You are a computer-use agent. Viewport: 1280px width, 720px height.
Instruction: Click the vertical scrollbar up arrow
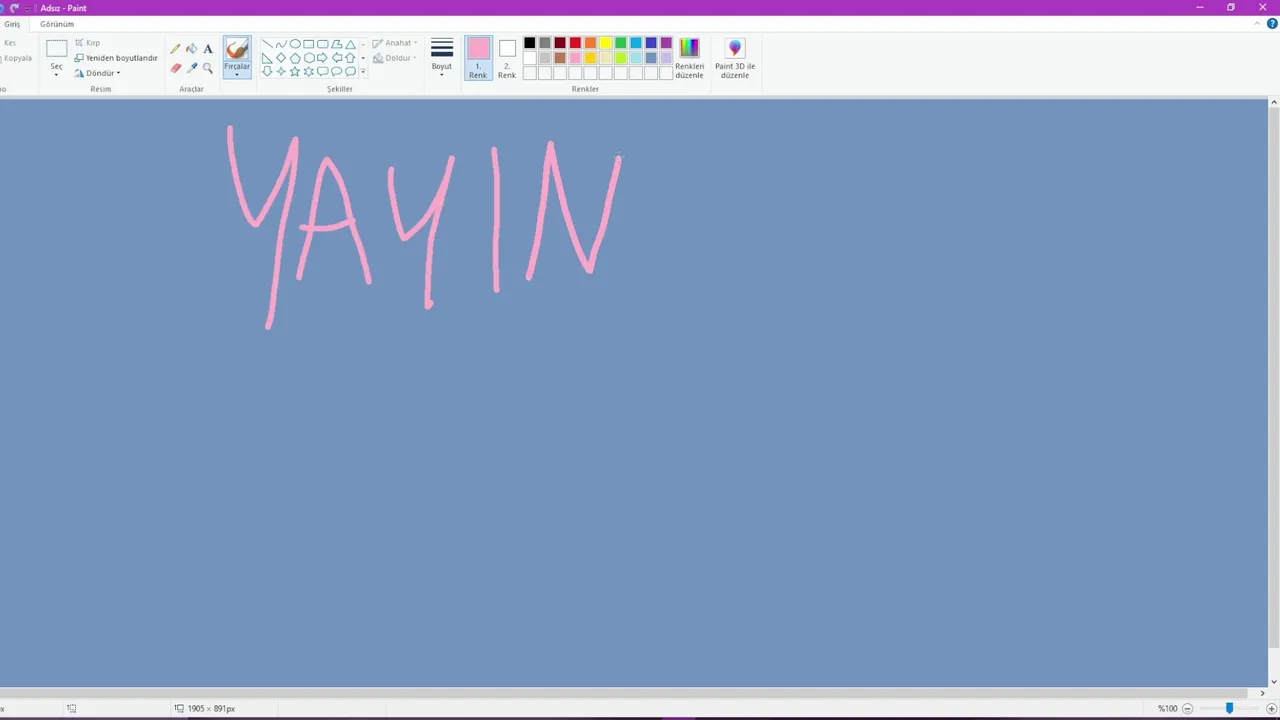[1273, 103]
